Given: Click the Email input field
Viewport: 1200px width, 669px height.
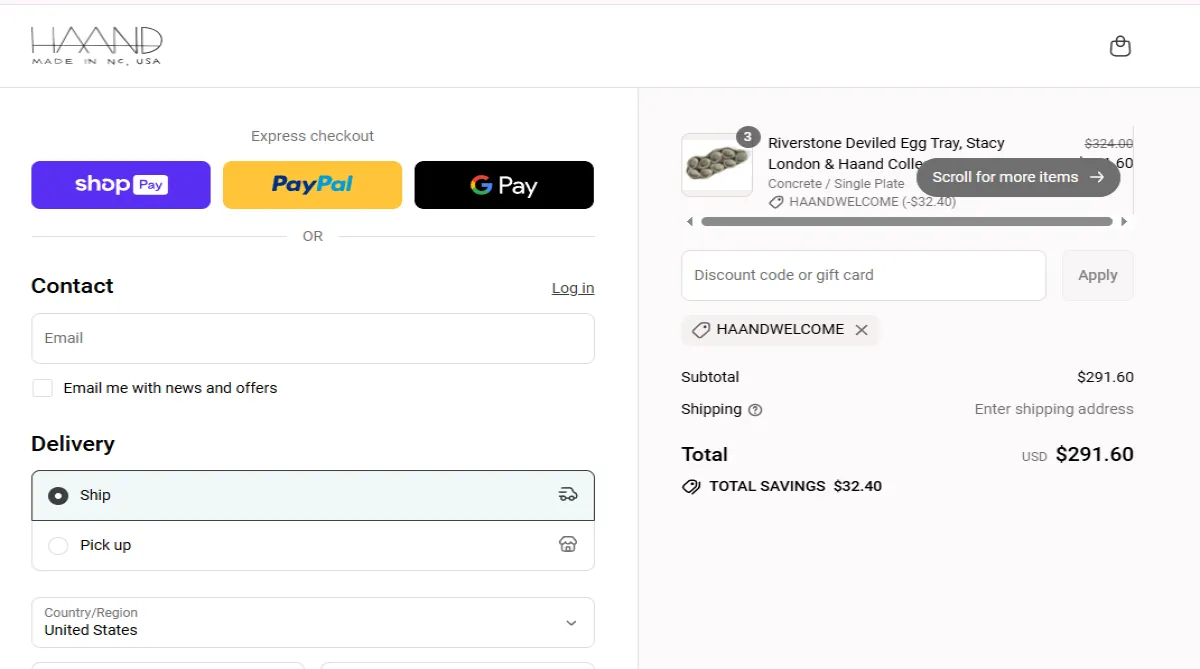Looking at the screenshot, I should pos(312,338).
